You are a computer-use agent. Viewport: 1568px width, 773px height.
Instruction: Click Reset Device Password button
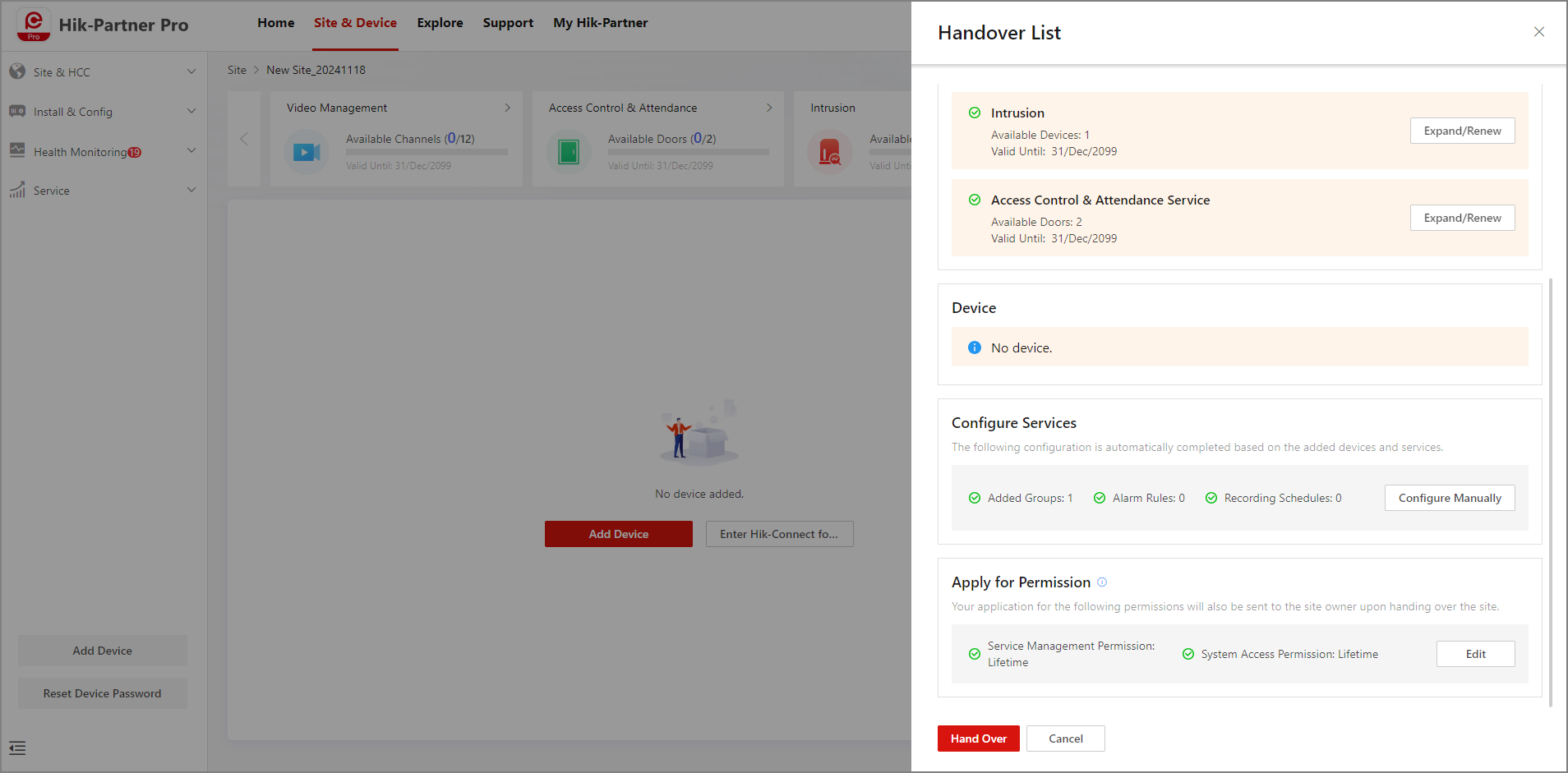(x=103, y=693)
